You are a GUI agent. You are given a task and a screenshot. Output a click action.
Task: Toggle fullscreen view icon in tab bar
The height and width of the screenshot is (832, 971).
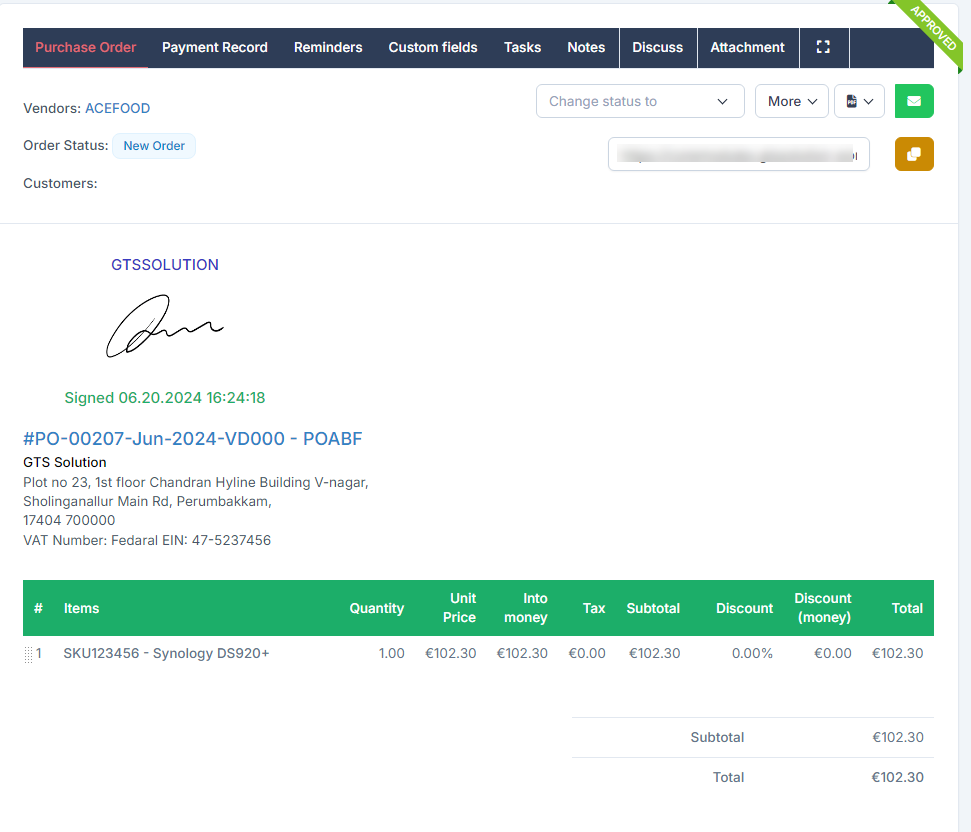click(823, 47)
